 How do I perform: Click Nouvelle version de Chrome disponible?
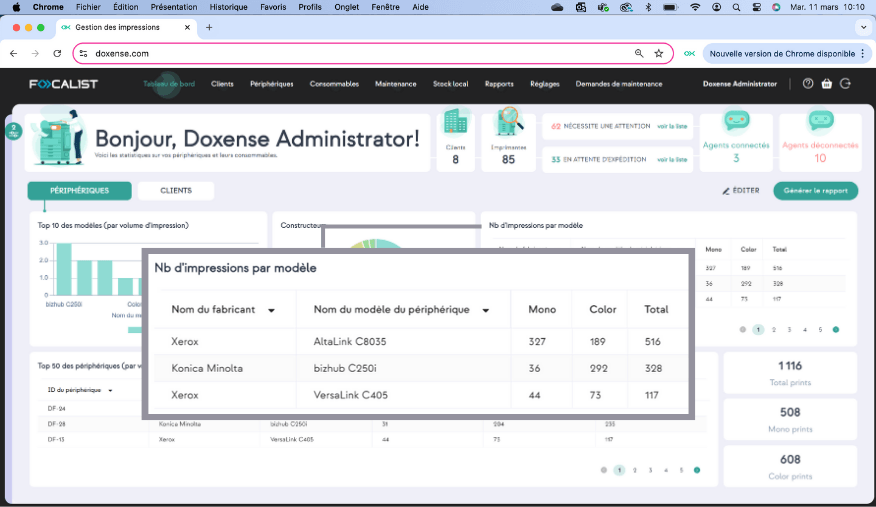(782, 54)
